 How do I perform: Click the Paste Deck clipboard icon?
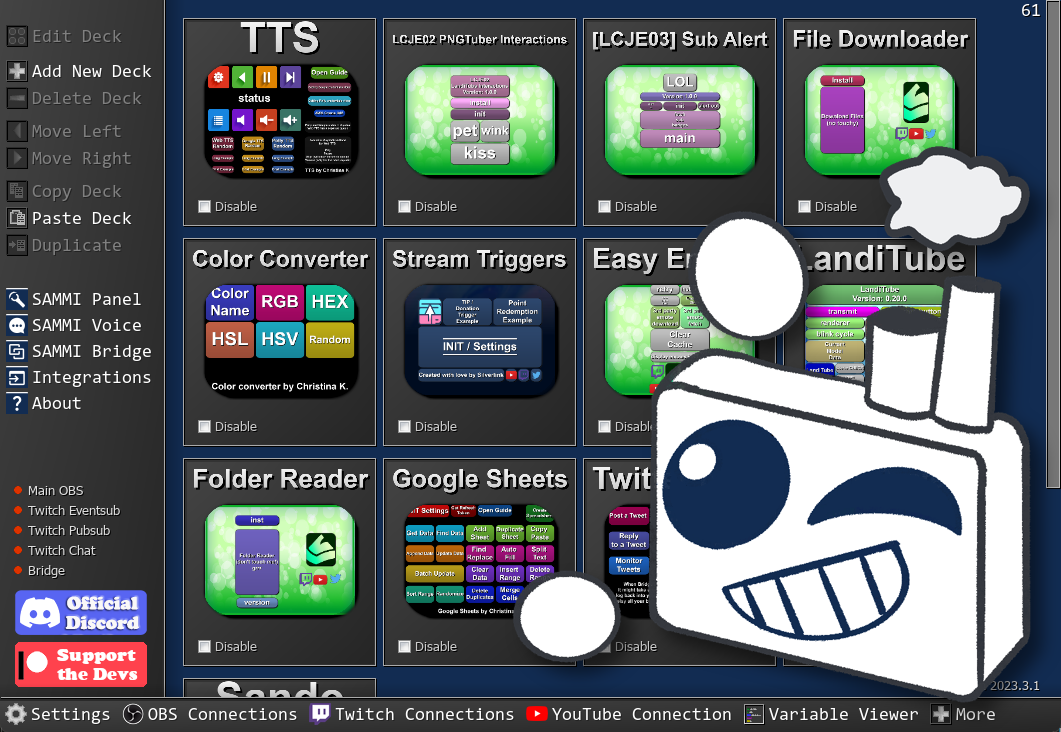(x=17, y=218)
